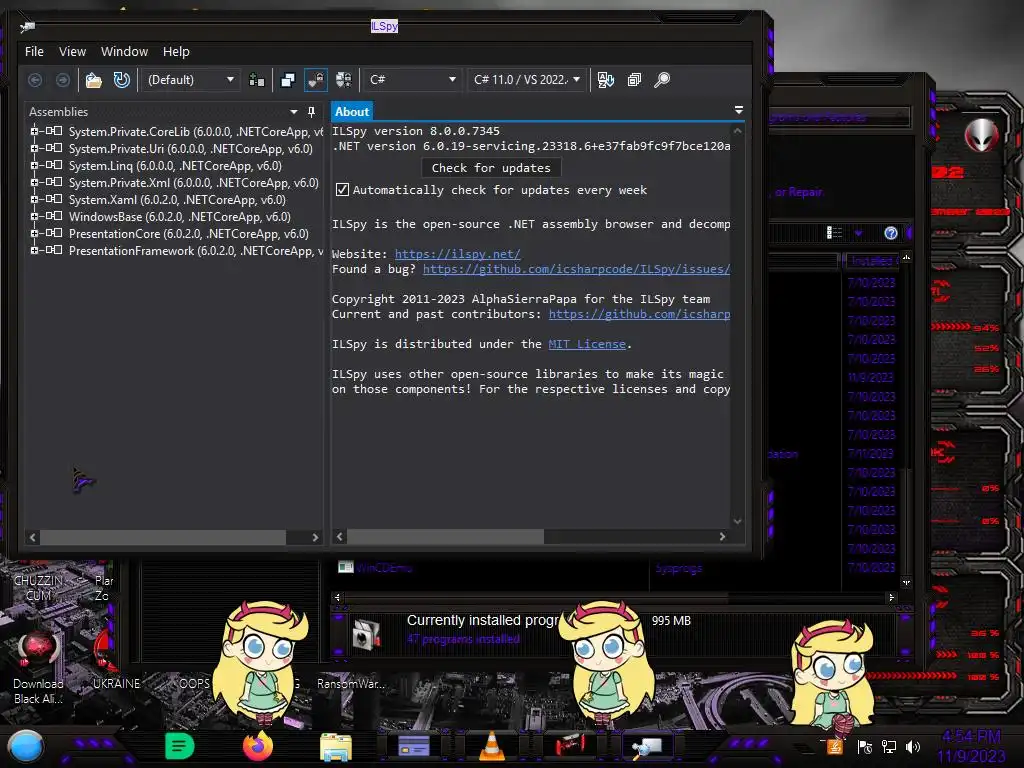Click the ILSpy window title bar icon
The image size is (1024, 768).
pyautogui.click(x=27, y=27)
